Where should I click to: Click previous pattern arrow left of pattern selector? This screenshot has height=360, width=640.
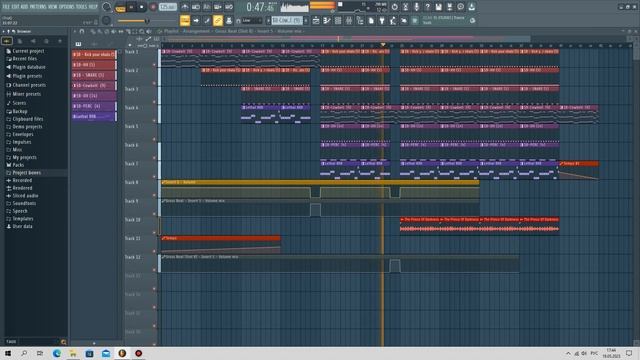(269, 20)
